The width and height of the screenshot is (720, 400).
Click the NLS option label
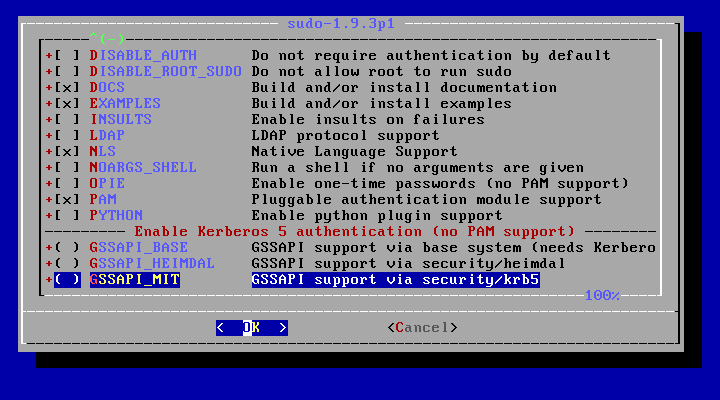(x=103, y=152)
